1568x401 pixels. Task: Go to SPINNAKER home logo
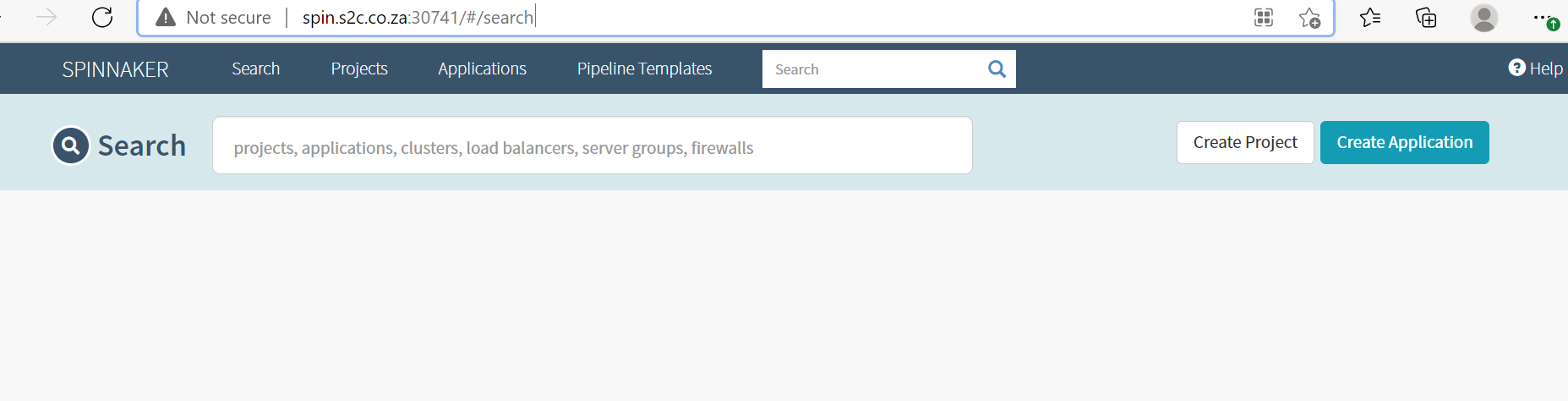[x=116, y=69]
